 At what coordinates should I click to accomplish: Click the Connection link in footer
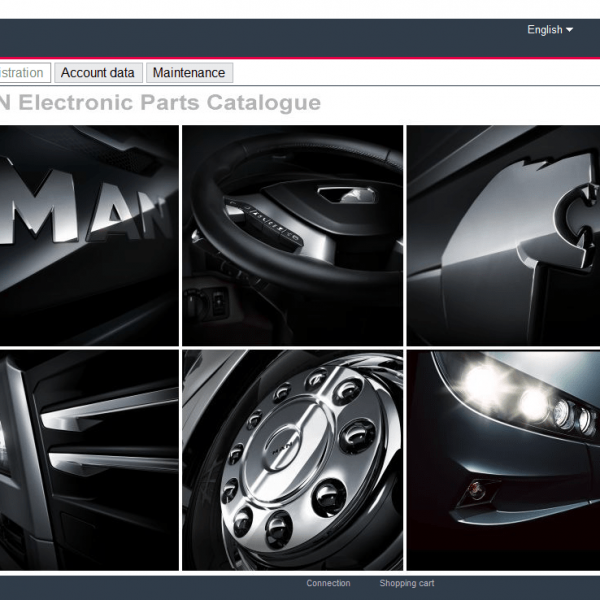[x=328, y=583]
